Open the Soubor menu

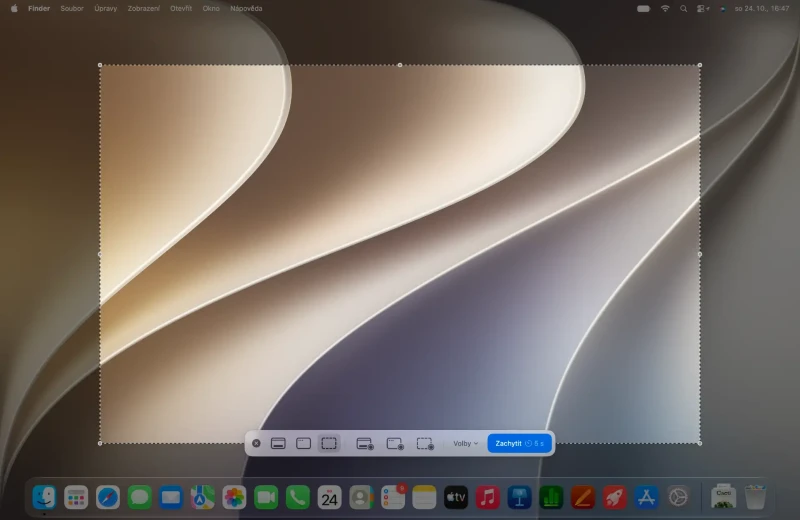[72, 8]
